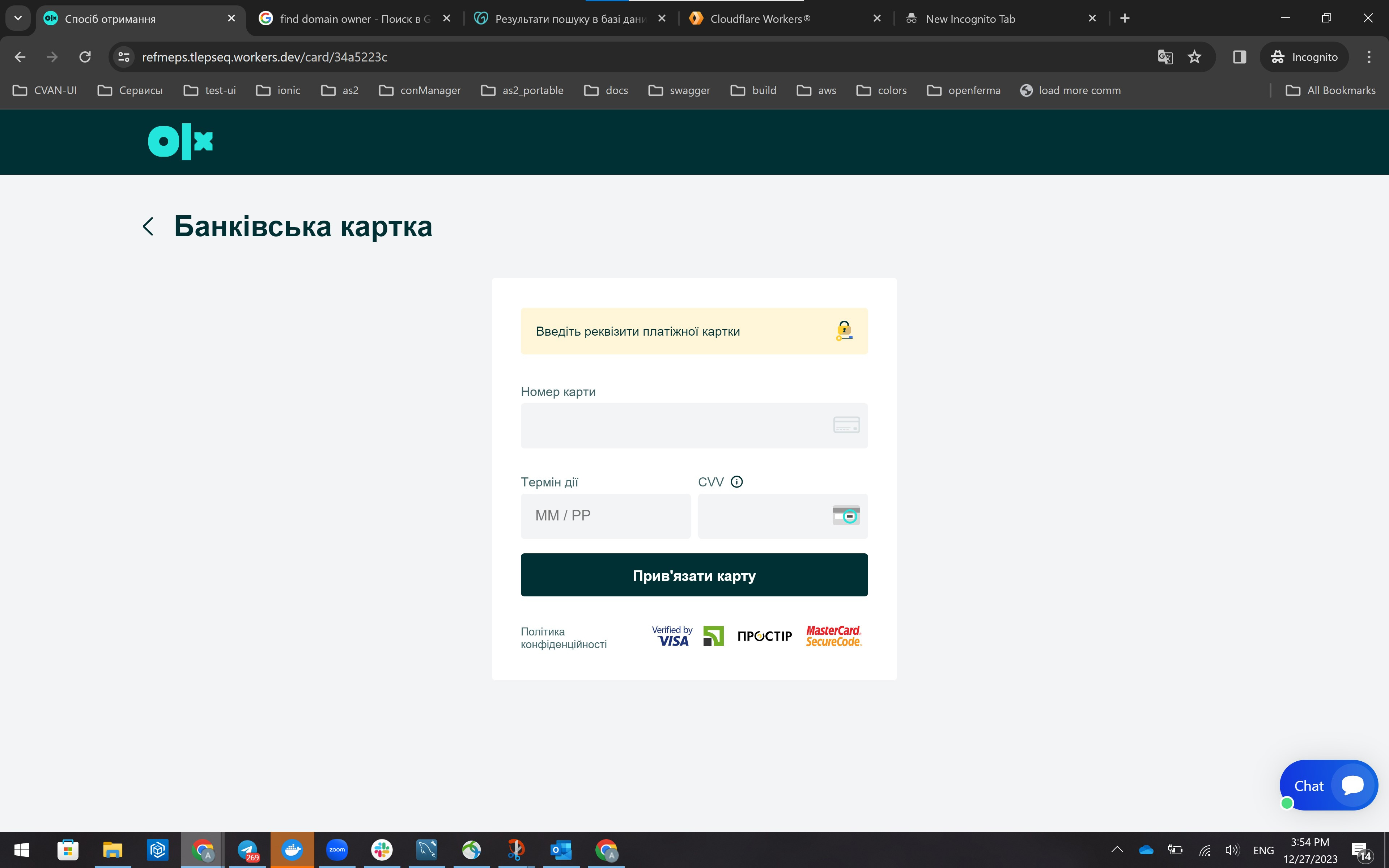Open Політика конфіденційності link
This screenshot has height=868, width=1389.
coord(563,638)
